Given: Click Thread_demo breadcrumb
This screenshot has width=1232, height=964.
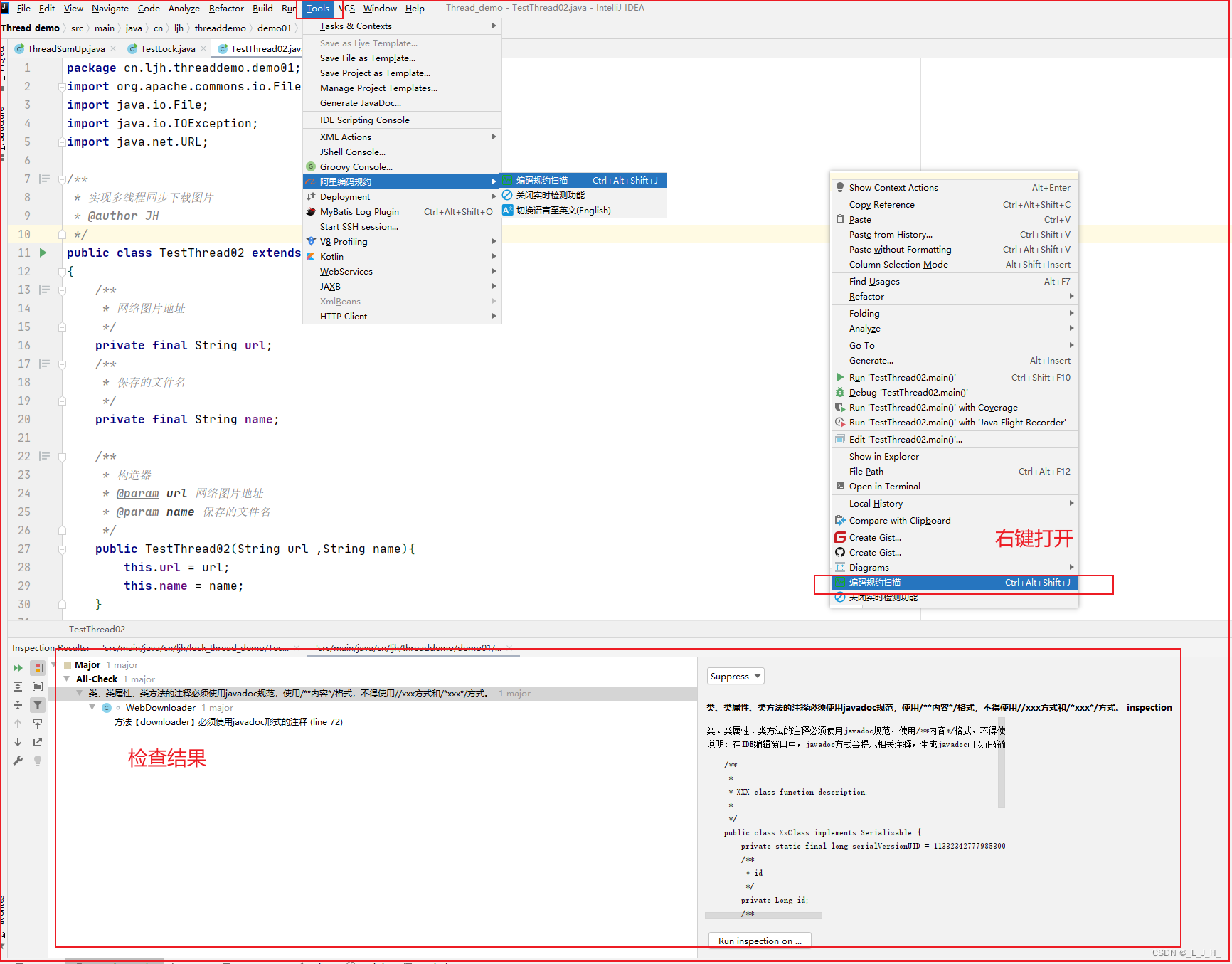Looking at the screenshot, I should pos(30,28).
